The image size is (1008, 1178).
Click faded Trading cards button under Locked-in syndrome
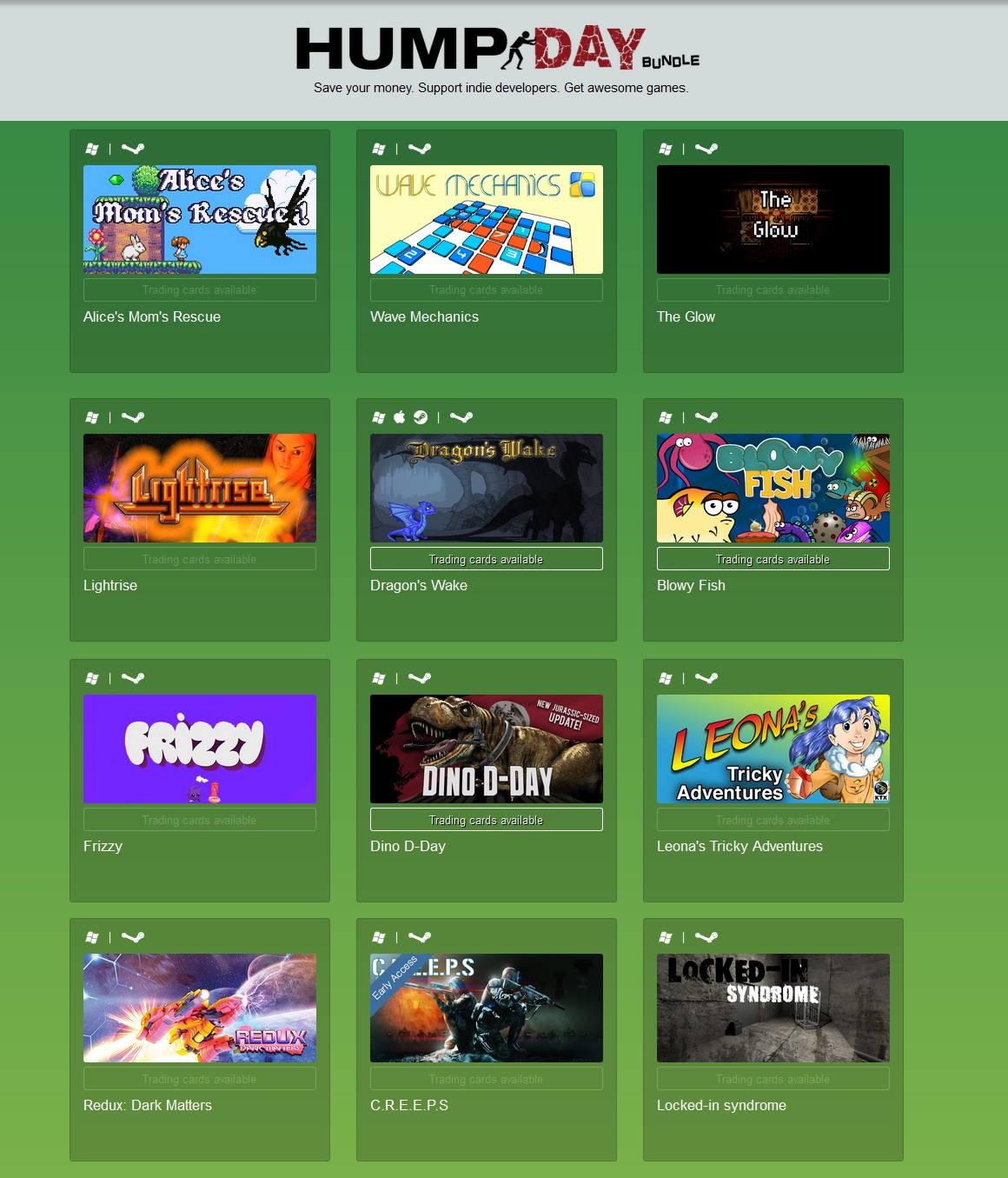[x=773, y=1079]
